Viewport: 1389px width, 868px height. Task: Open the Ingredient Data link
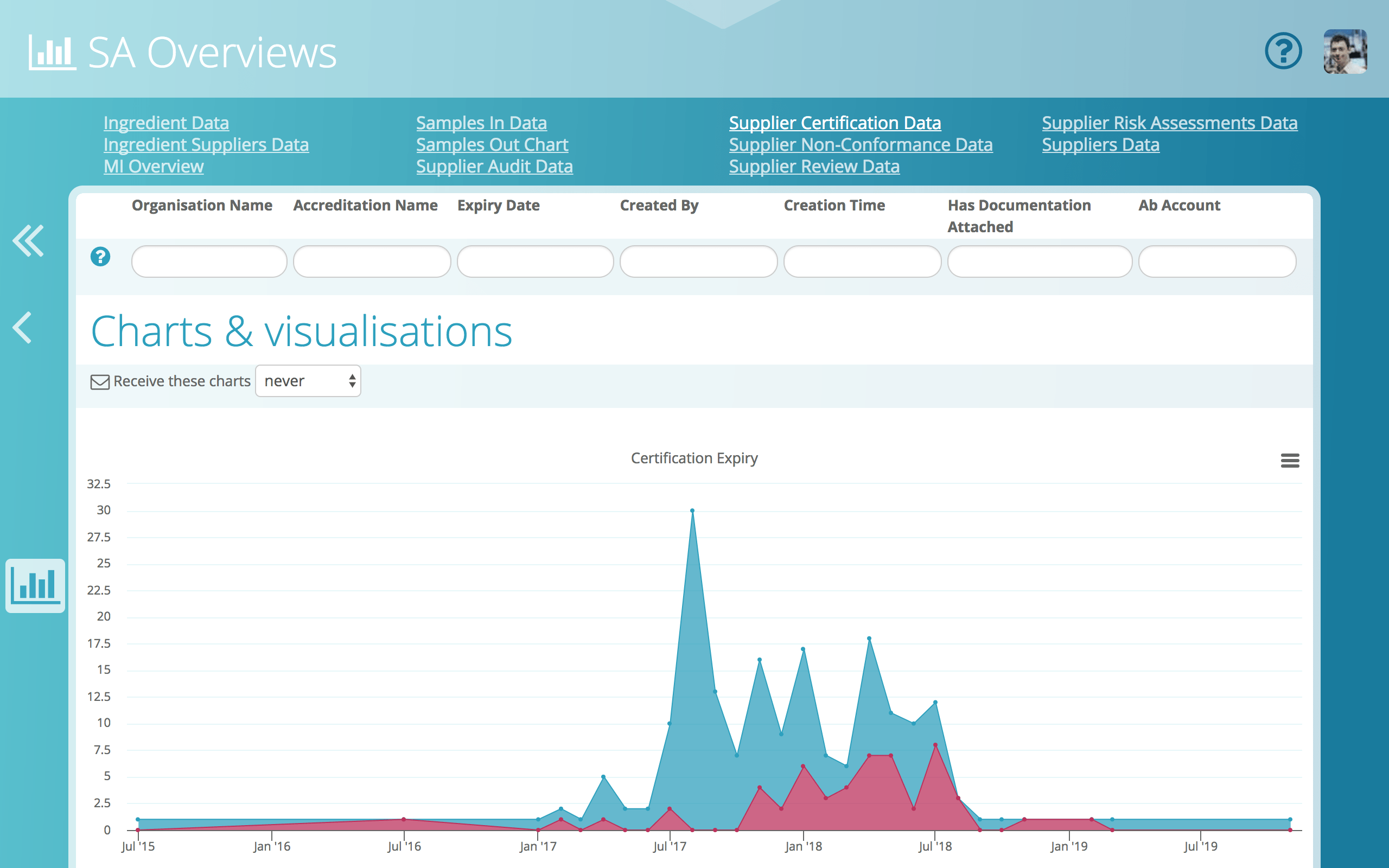click(166, 122)
